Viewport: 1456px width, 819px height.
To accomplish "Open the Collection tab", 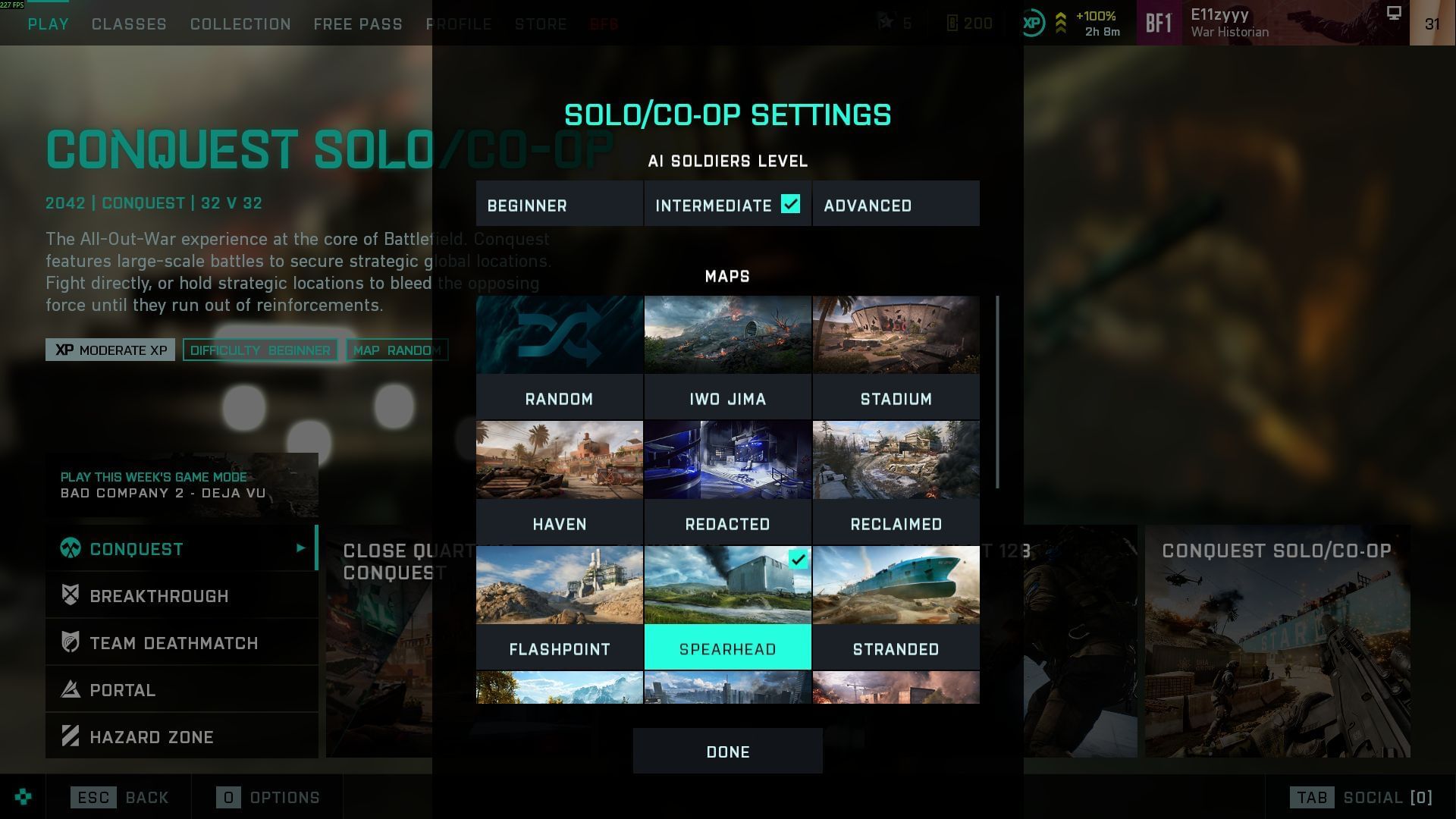I will pos(240,24).
